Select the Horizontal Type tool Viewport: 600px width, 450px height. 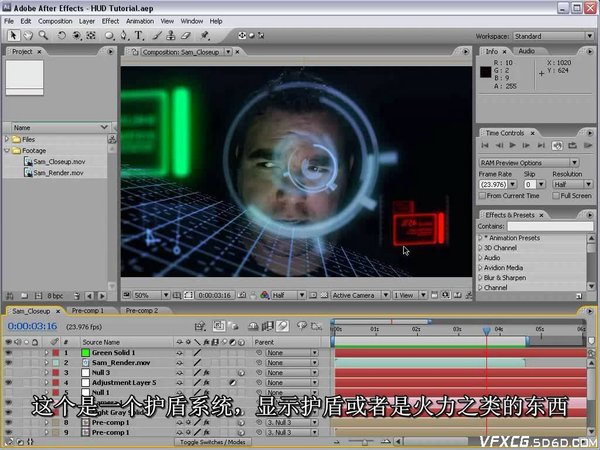[139, 35]
